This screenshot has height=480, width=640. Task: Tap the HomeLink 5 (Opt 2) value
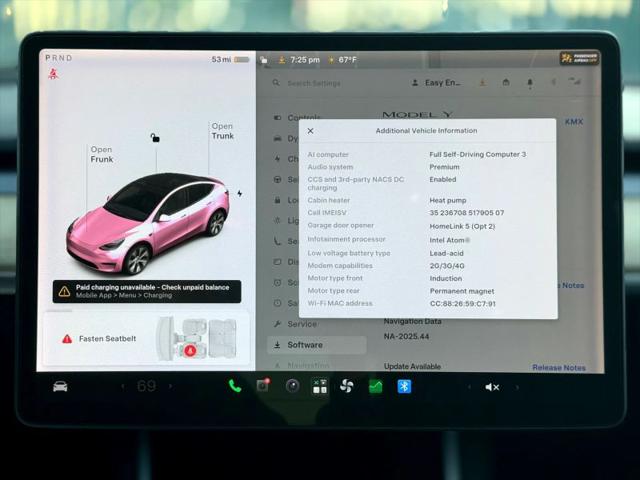462,226
